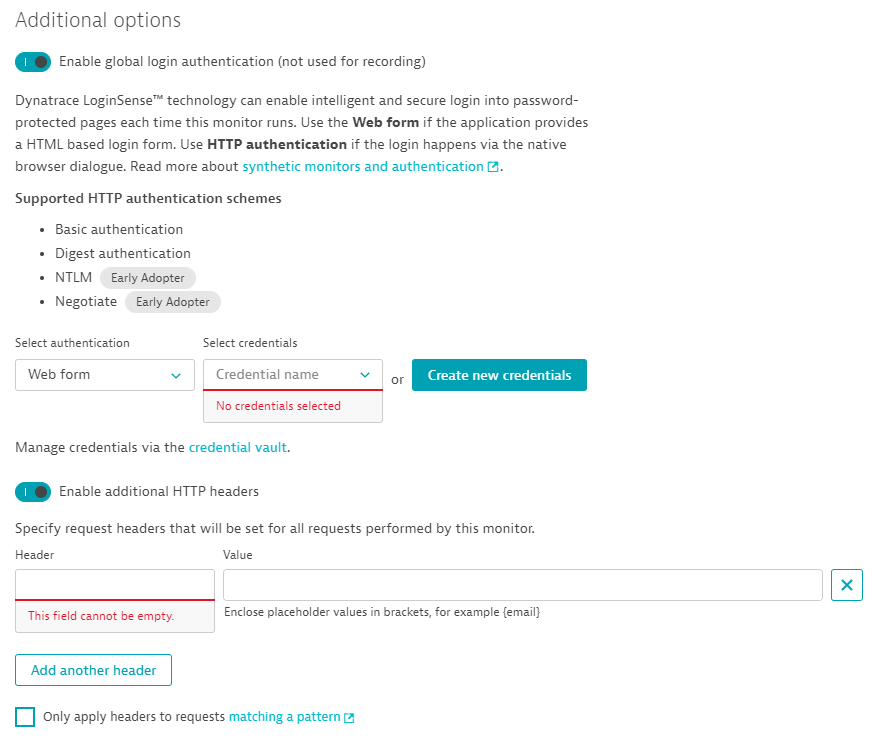
Task: Expand the Credential name dropdown
Action: 293,375
